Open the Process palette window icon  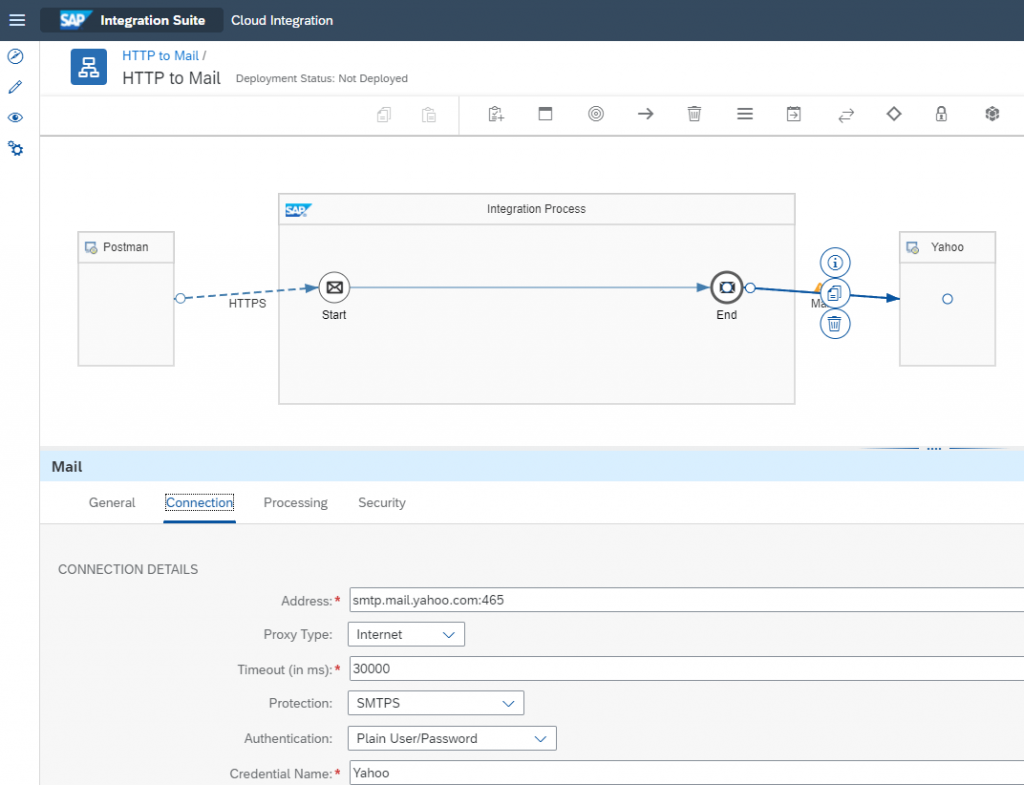tap(545, 114)
